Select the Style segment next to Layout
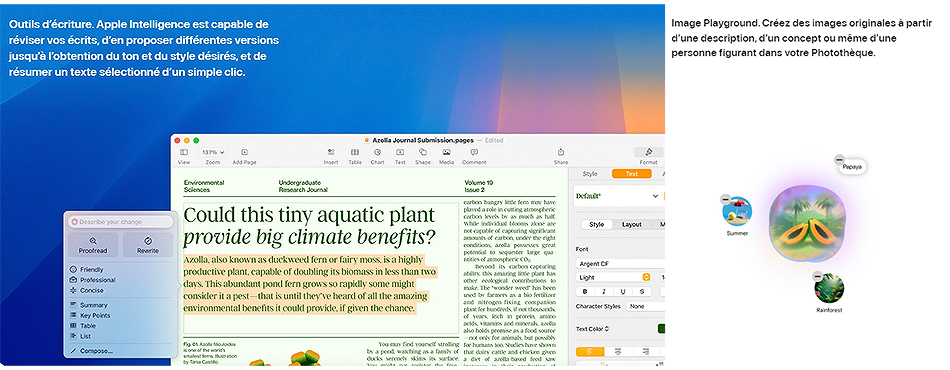The width and height of the screenshot is (950, 370). [597, 225]
